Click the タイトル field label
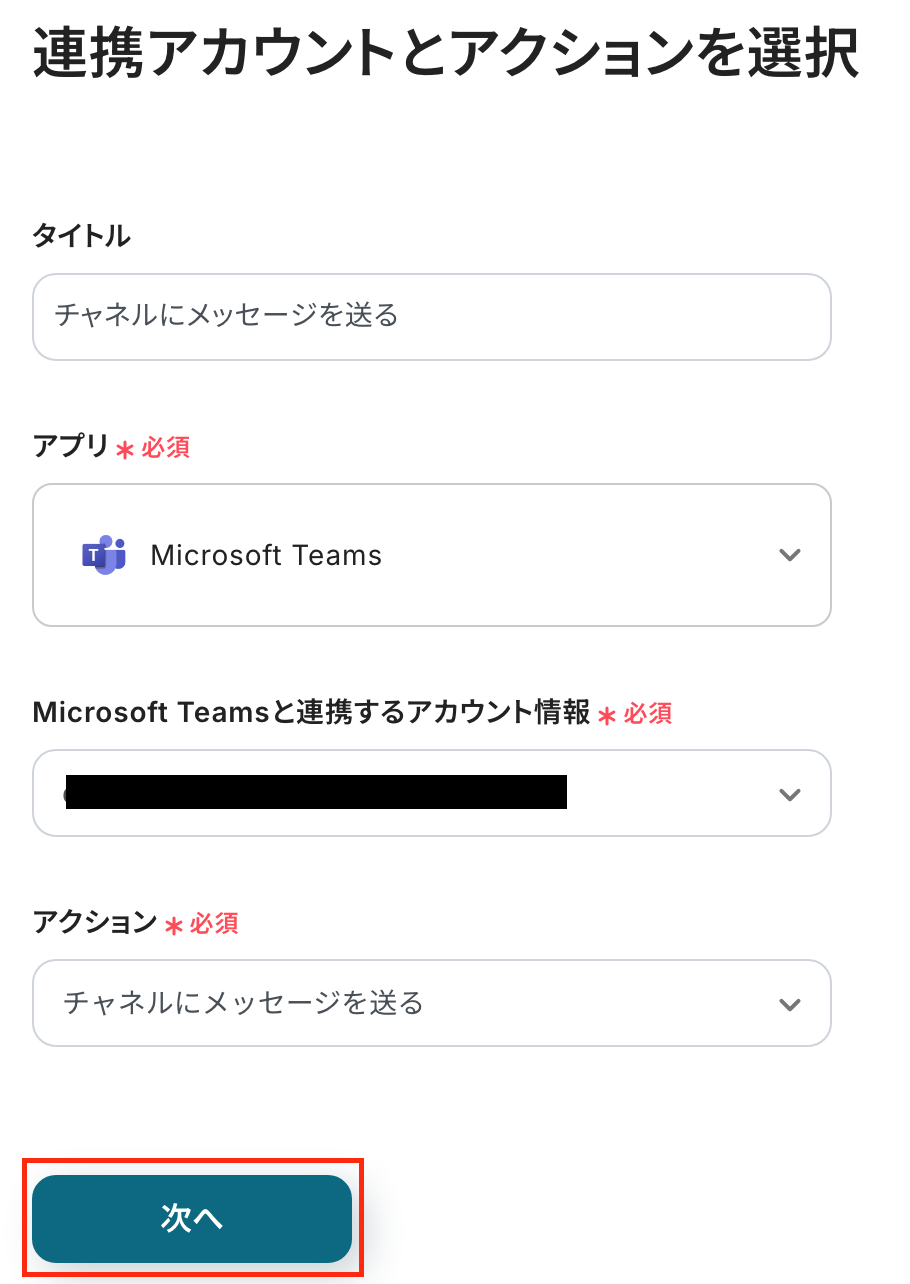Image resolution: width=910 pixels, height=1284 pixels. click(82, 236)
